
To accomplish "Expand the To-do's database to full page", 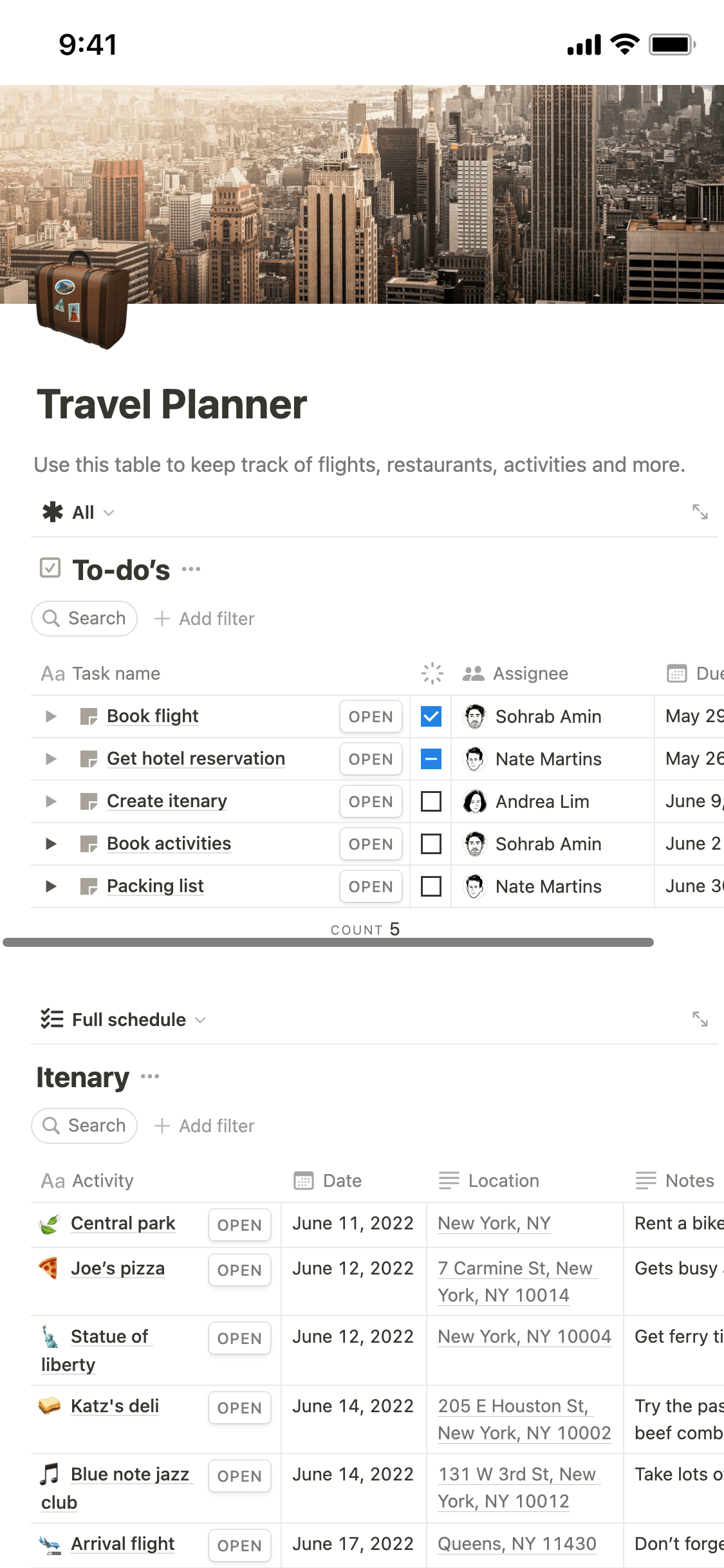I will pos(700,512).
